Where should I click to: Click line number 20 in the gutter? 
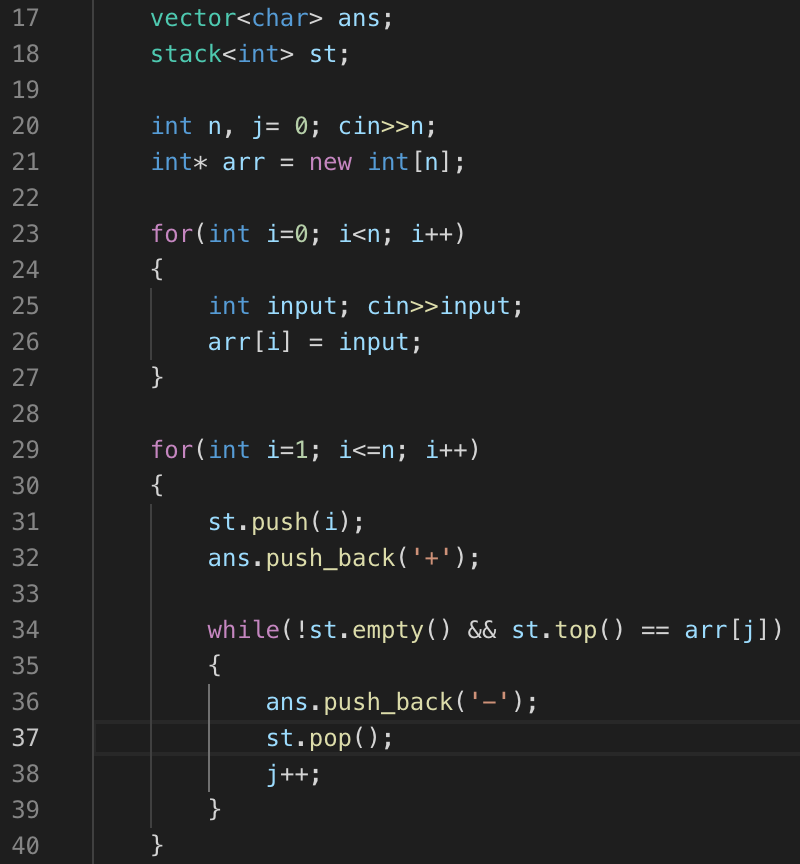click(25, 126)
